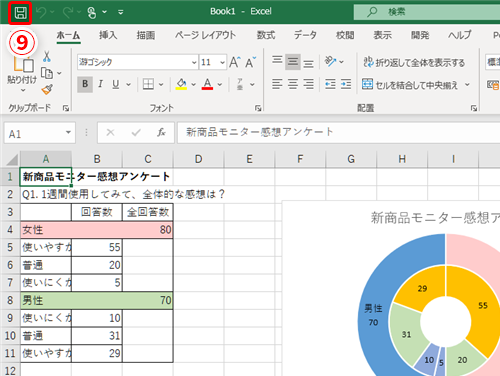Viewport: 500px width, 376px height.
Task: Open the clipboard dialog launcher
Action: (66, 108)
